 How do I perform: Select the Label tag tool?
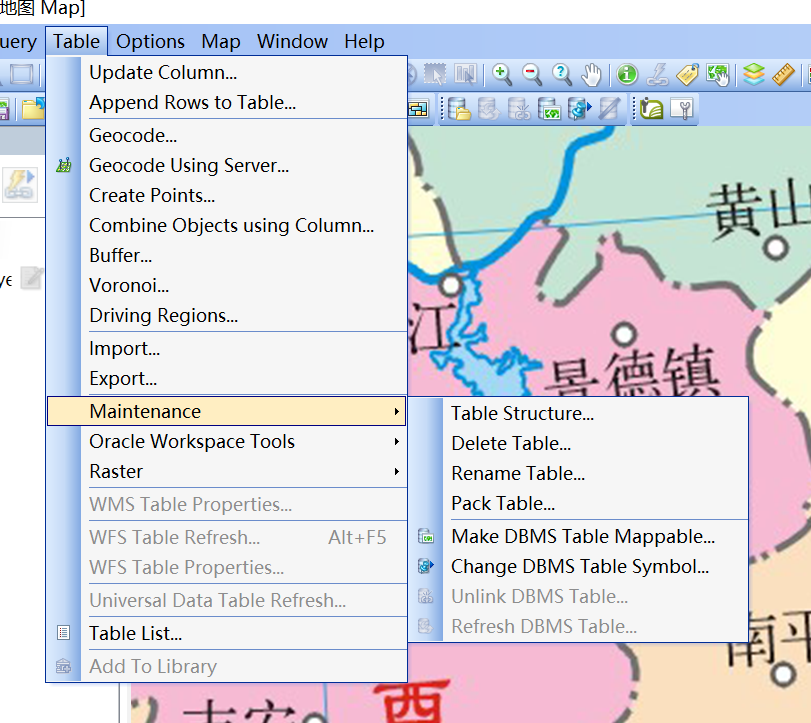[687, 74]
